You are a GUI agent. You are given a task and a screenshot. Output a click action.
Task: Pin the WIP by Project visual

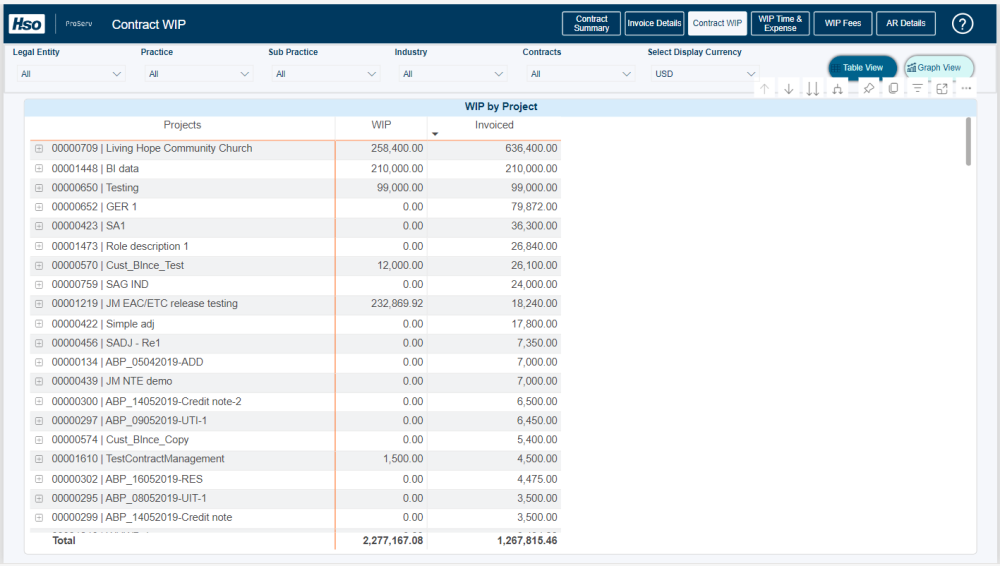click(868, 89)
